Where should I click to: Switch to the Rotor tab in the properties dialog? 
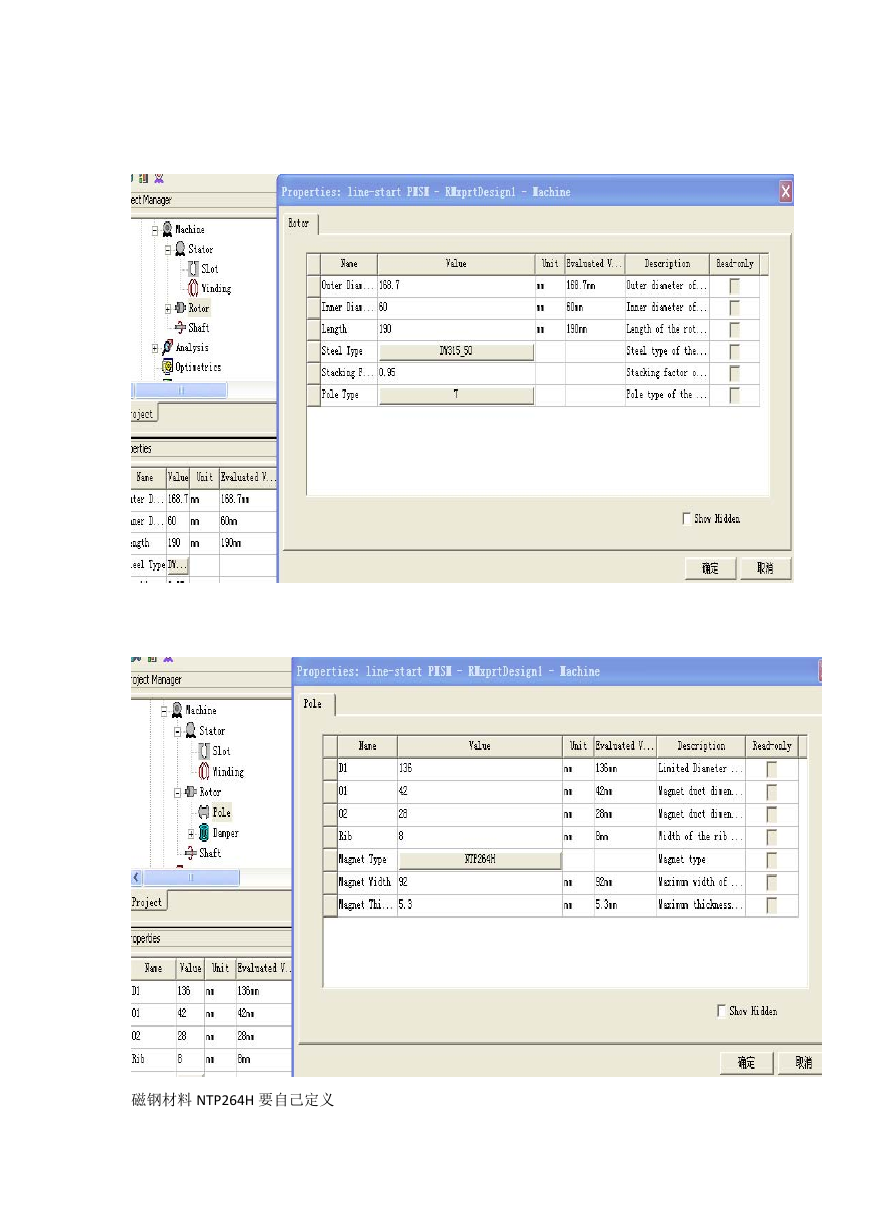click(x=300, y=224)
